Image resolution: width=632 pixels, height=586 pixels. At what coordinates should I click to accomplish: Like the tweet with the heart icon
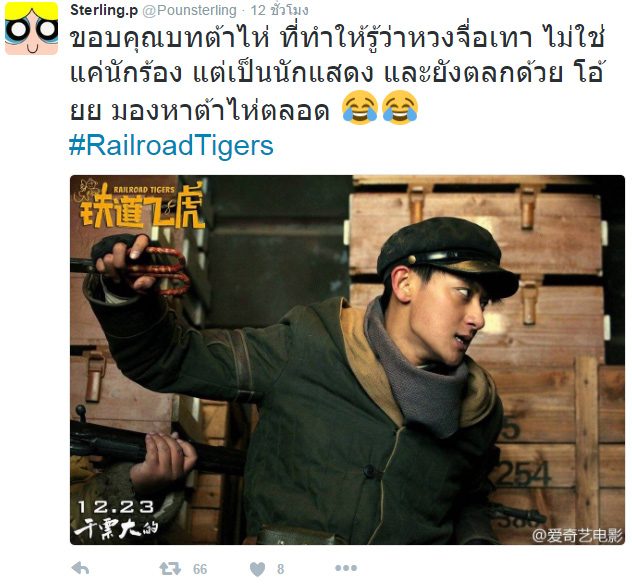point(257,569)
